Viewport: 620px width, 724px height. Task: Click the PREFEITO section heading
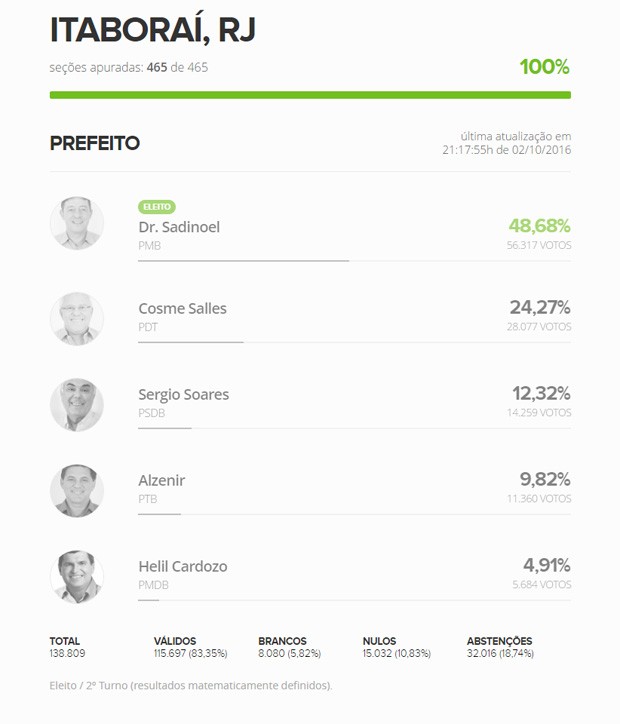(x=95, y=144)
